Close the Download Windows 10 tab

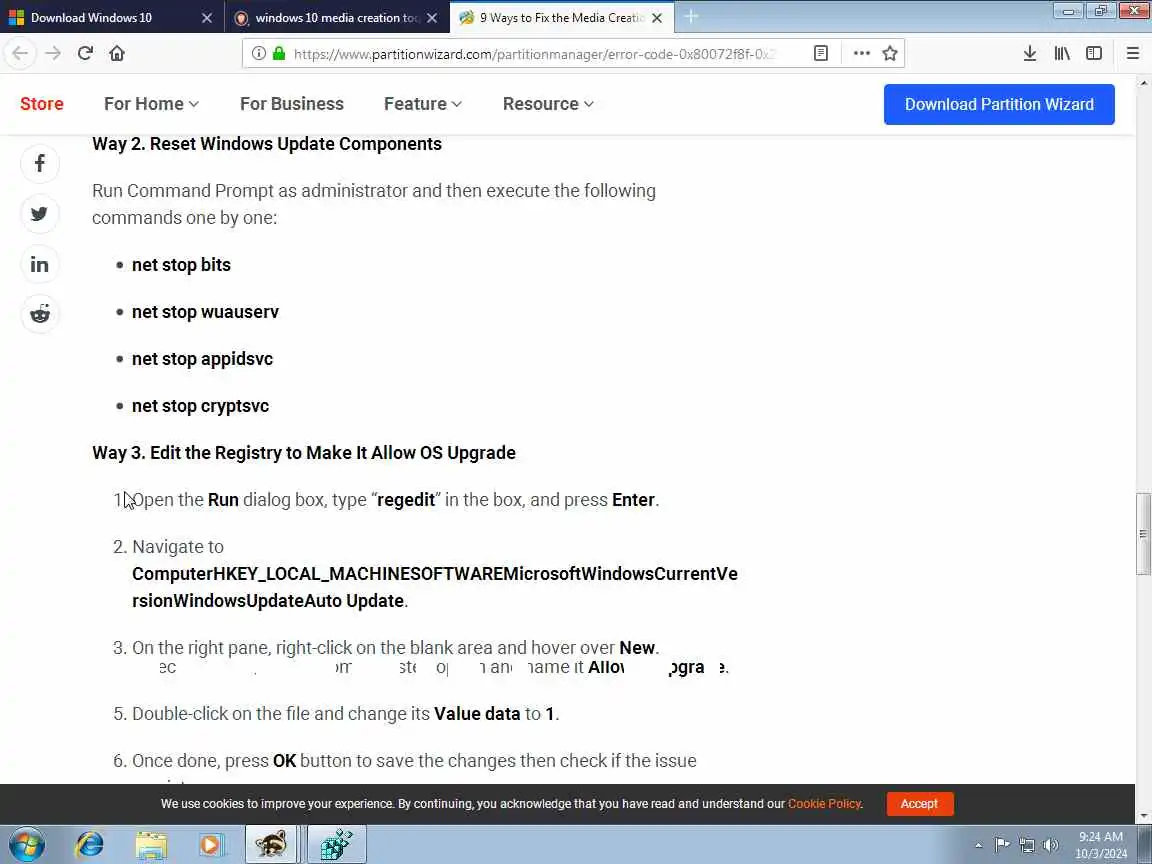point(207,18)
